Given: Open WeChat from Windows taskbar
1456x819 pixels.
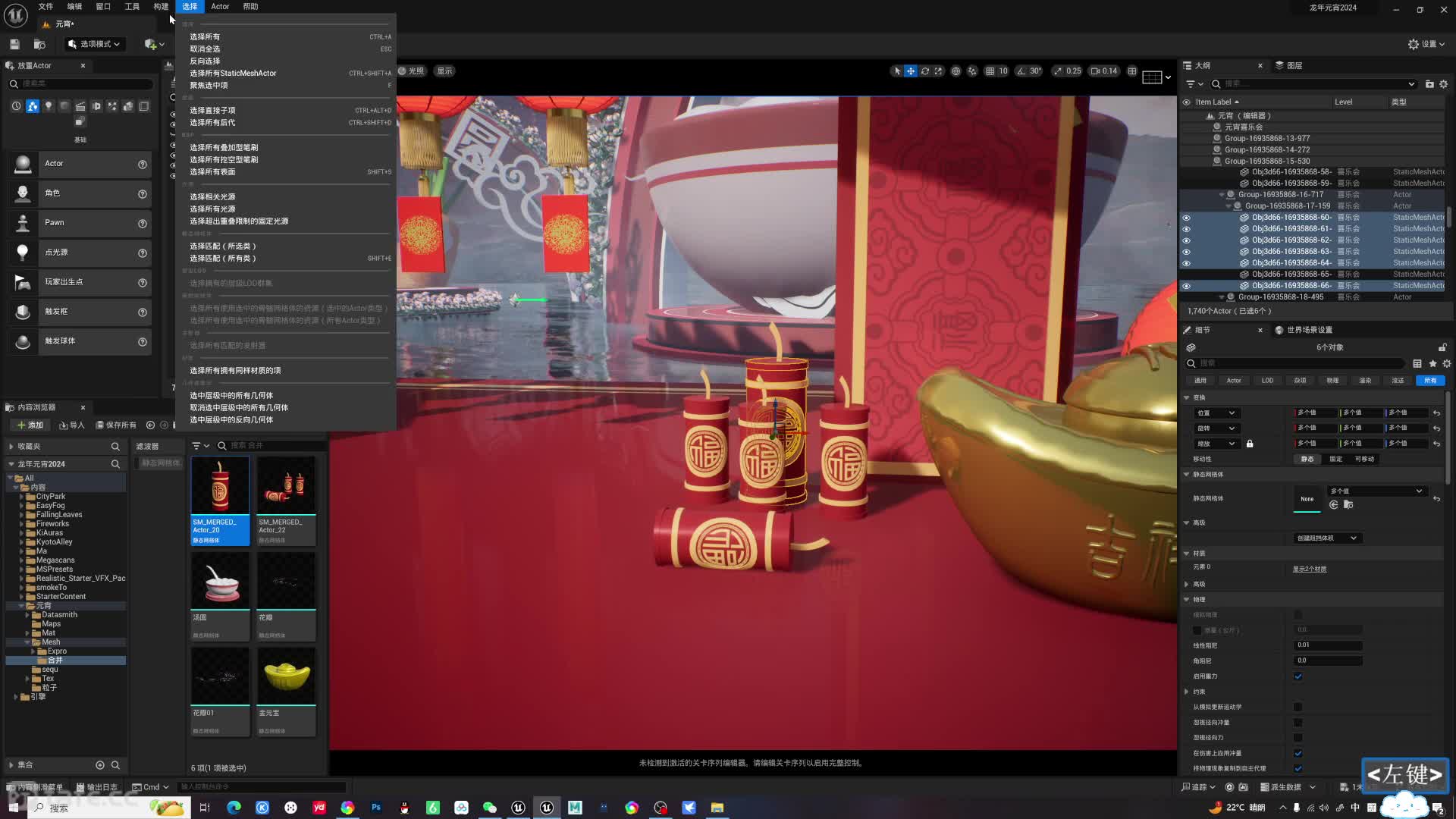Looking at the screenshot, I should point(489,808).
